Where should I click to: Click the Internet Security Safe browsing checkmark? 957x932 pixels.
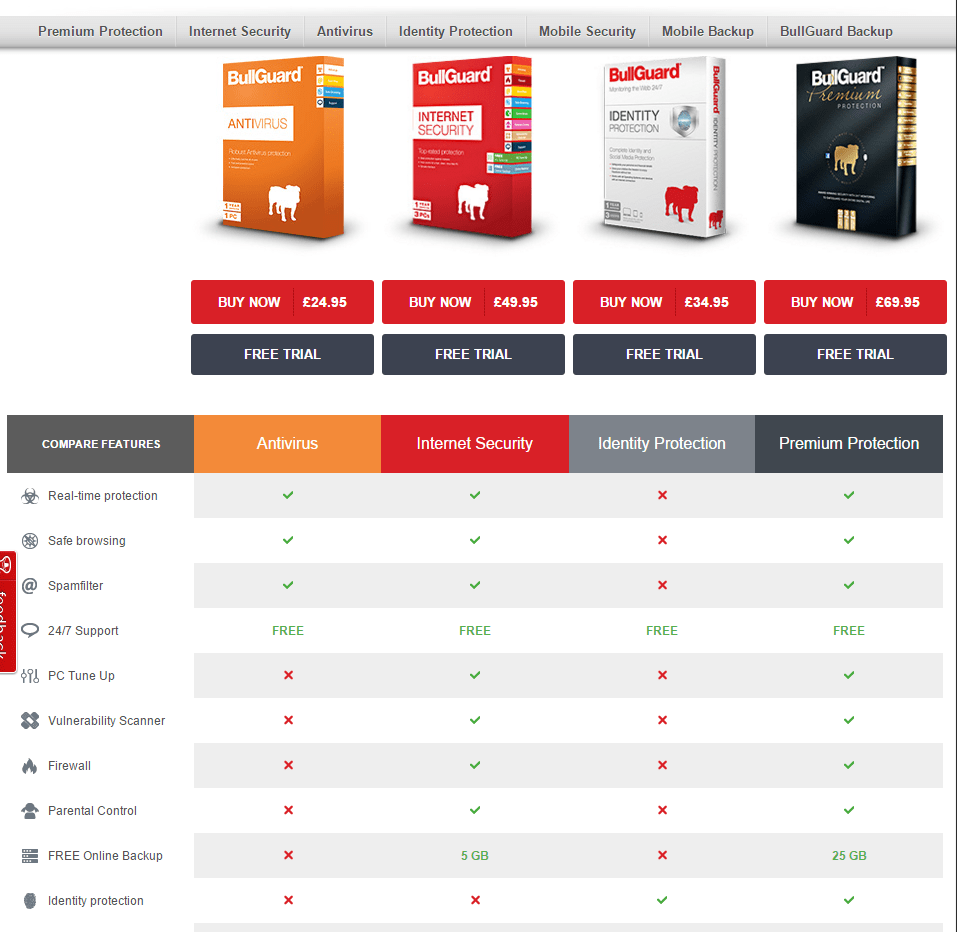(475, 540)
